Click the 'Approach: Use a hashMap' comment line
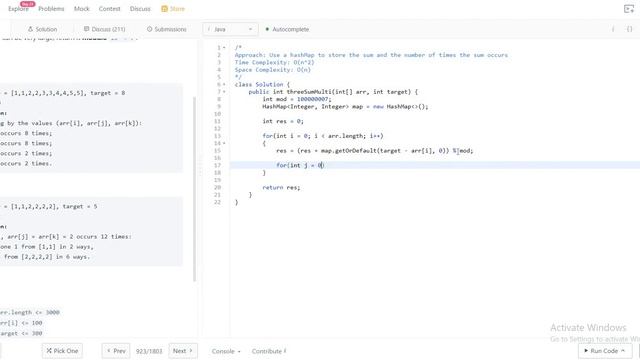This screenshot has height=360, width=640. pyautogui.click(x=371, y=55)
